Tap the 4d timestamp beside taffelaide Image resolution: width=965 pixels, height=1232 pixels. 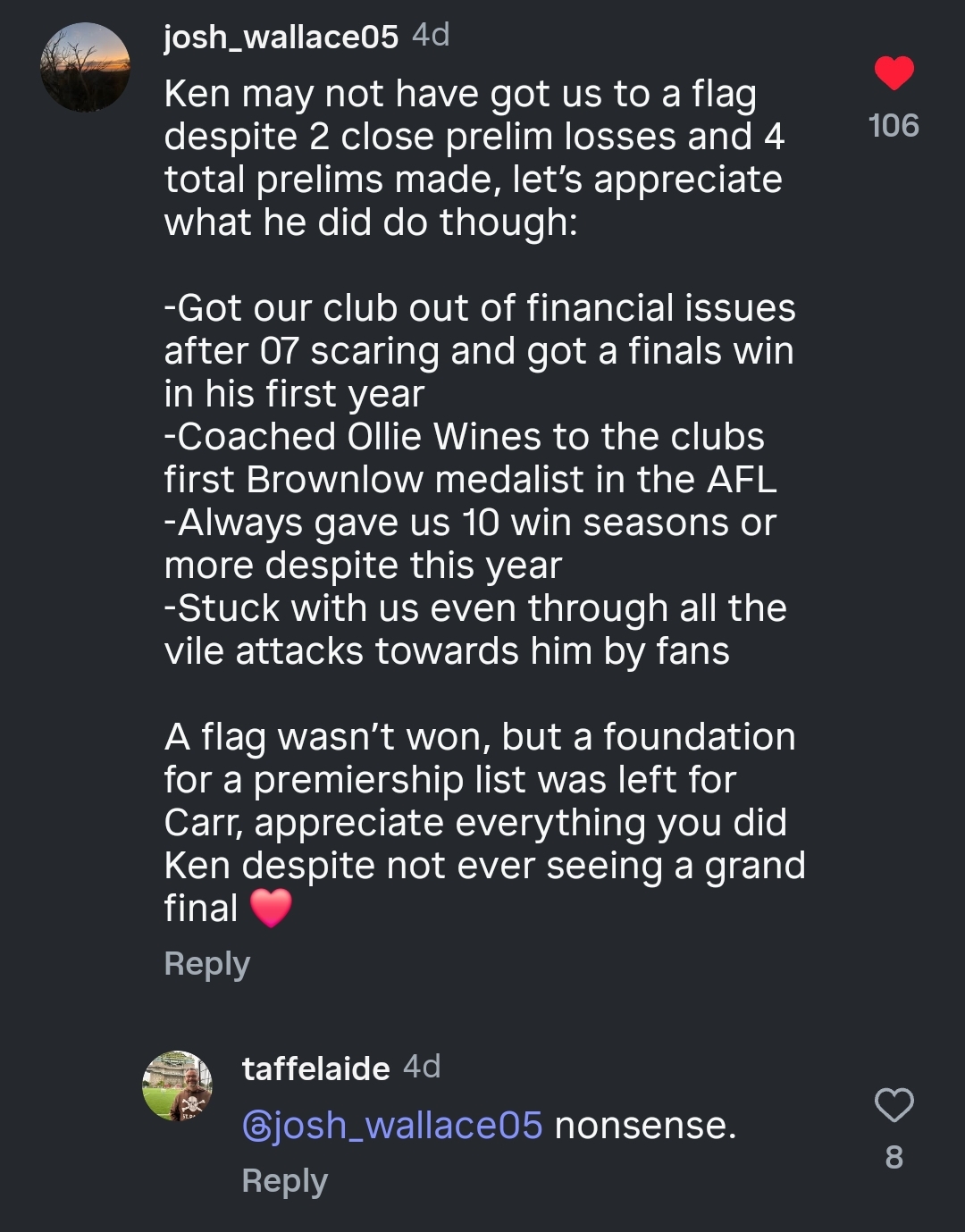pos(422,1067)
